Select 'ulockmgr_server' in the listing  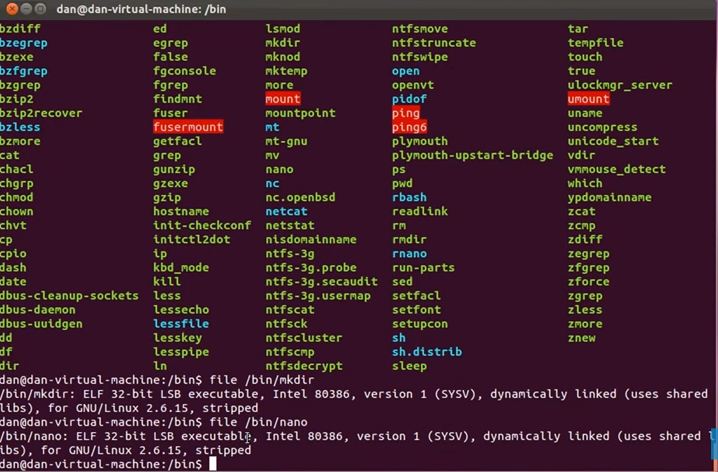pos(620,85)
